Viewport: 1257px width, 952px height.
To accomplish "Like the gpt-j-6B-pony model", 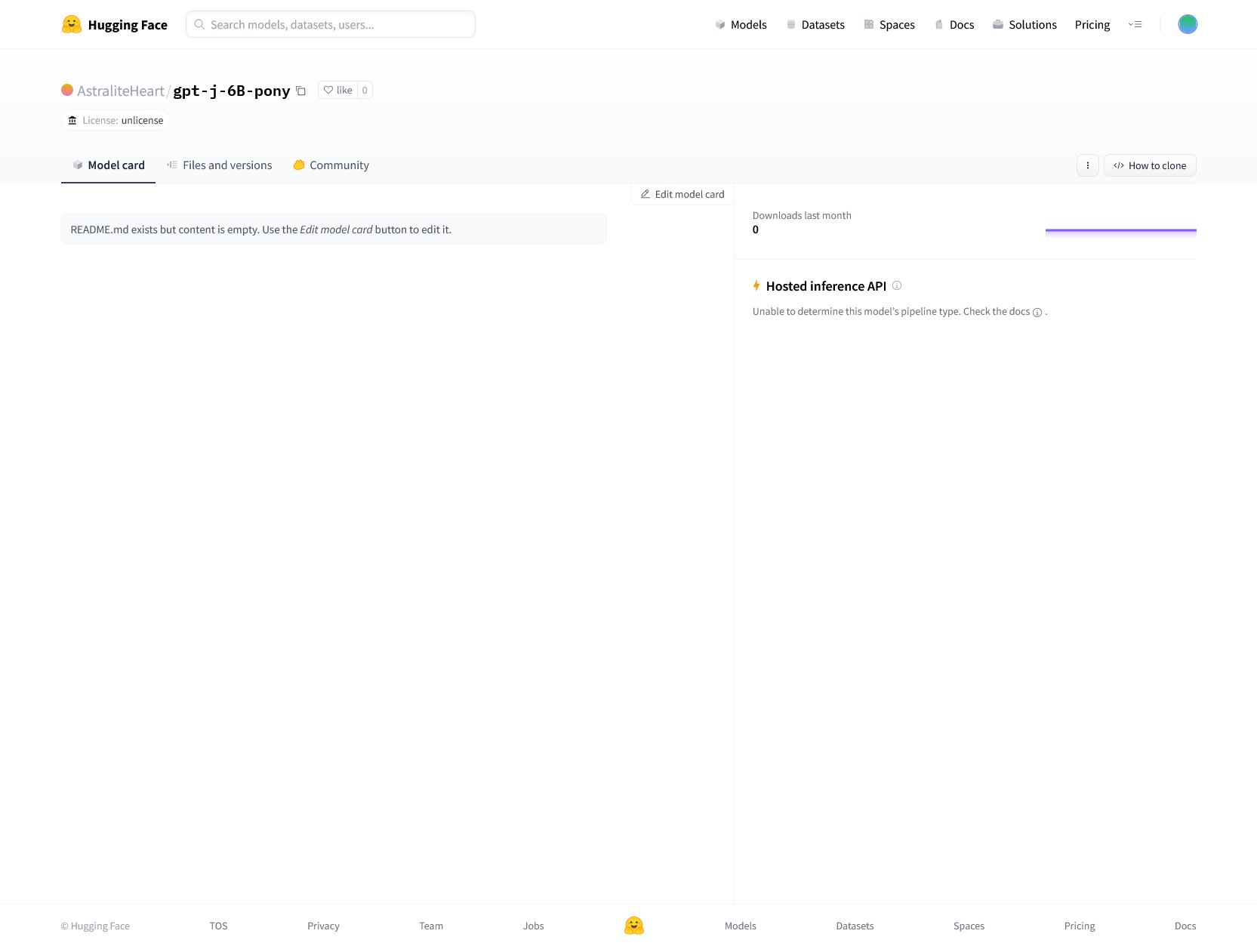I will coord(338,90).
